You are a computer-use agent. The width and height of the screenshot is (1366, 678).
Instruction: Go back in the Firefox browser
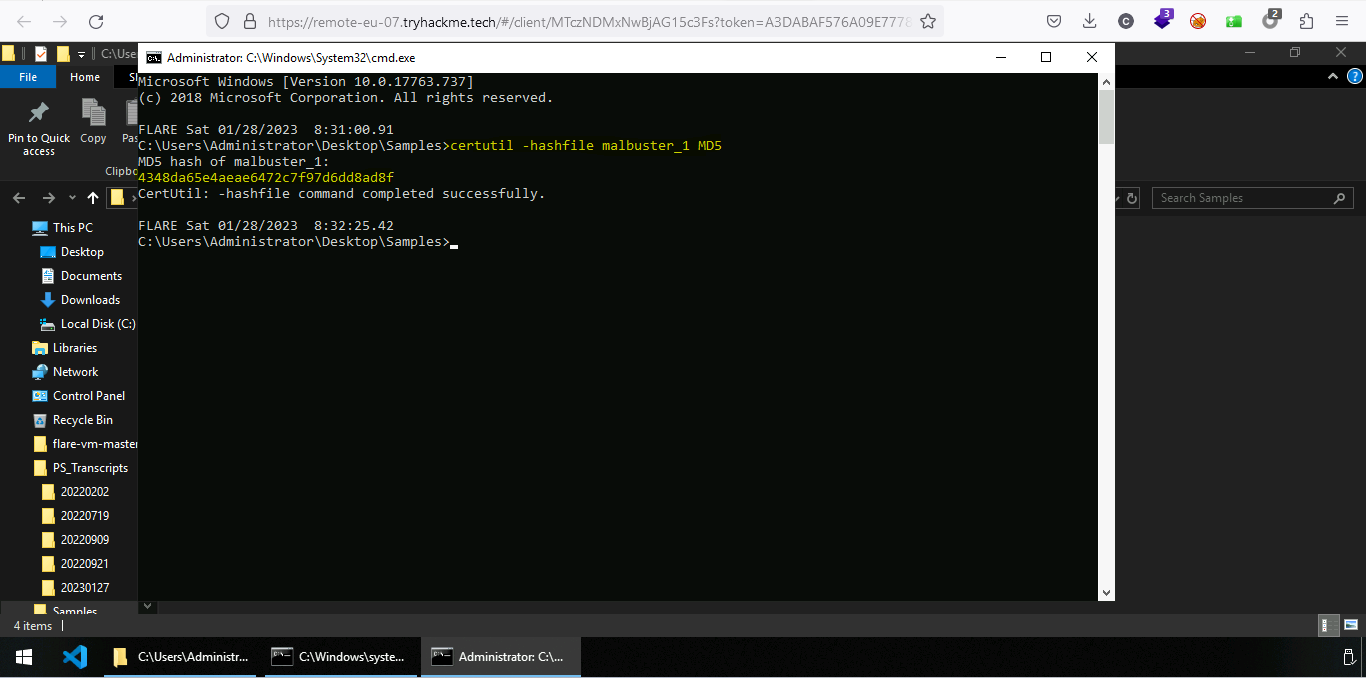[x=23, y=21]
